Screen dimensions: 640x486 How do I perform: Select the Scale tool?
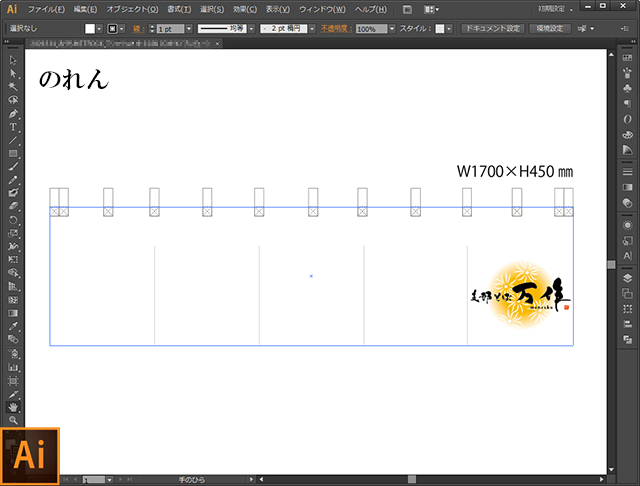13,233
